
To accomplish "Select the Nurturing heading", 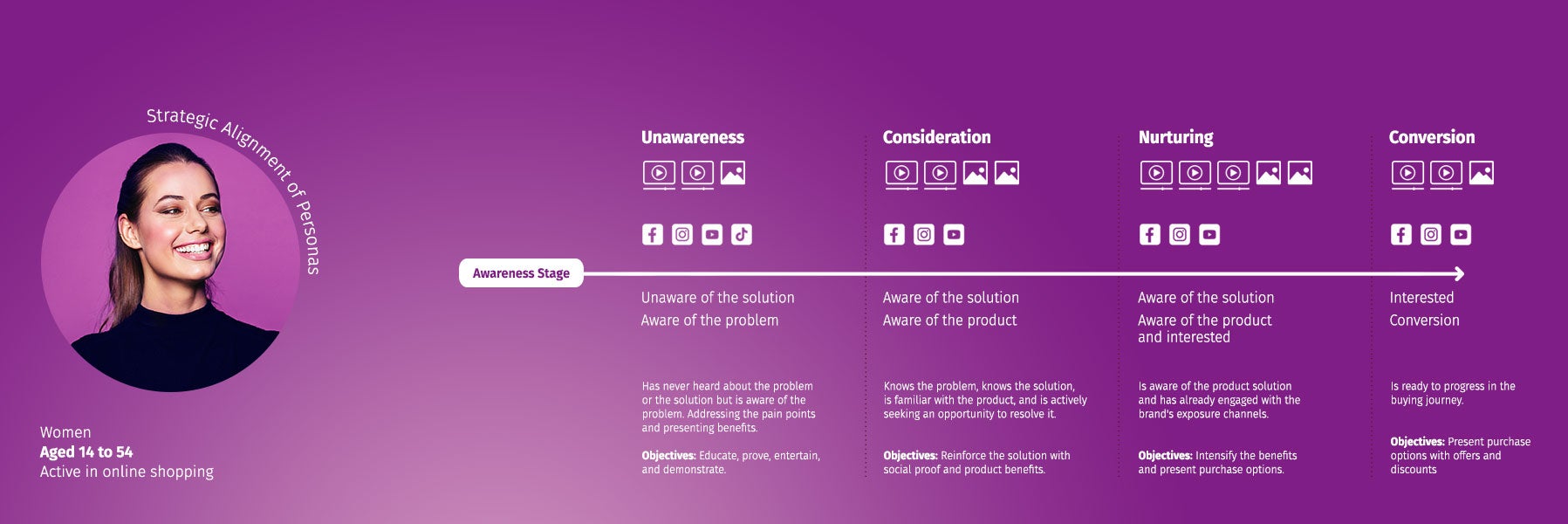I will (x=1175, y=138).
